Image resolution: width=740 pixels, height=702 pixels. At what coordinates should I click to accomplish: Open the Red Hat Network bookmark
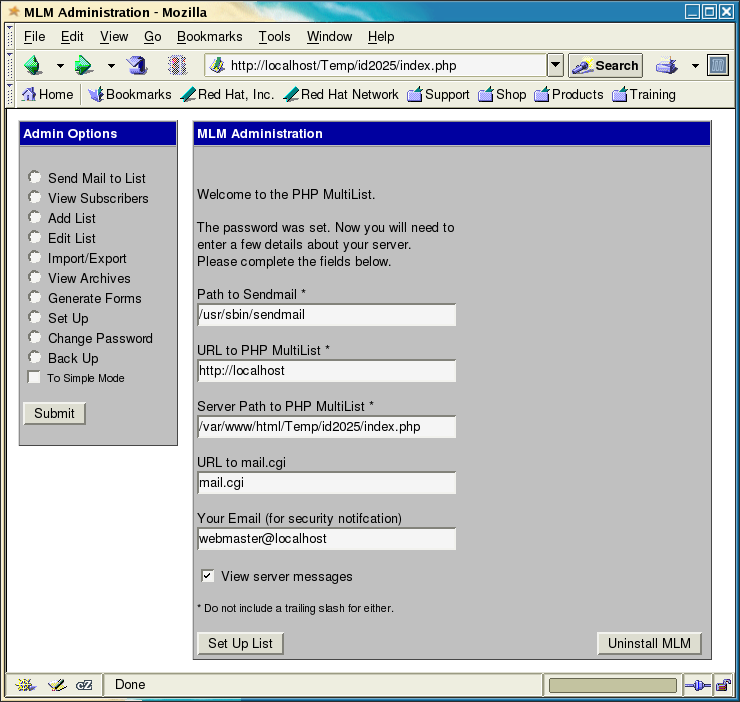341,94
